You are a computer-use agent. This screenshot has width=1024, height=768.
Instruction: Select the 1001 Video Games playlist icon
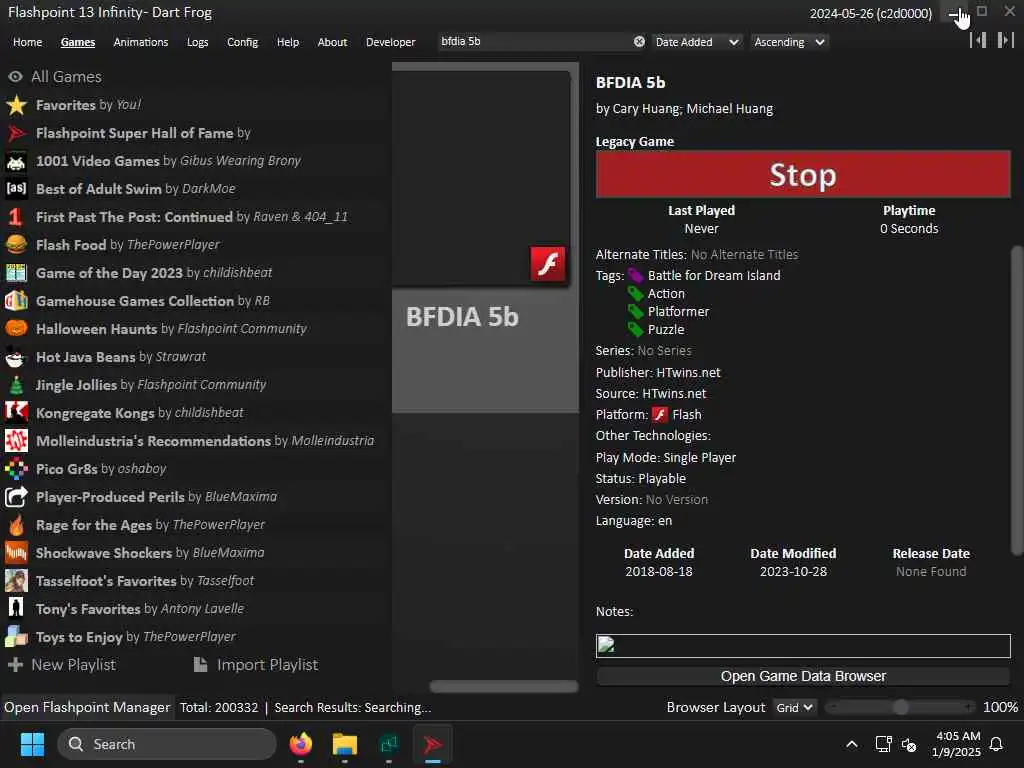click(16, 161)
